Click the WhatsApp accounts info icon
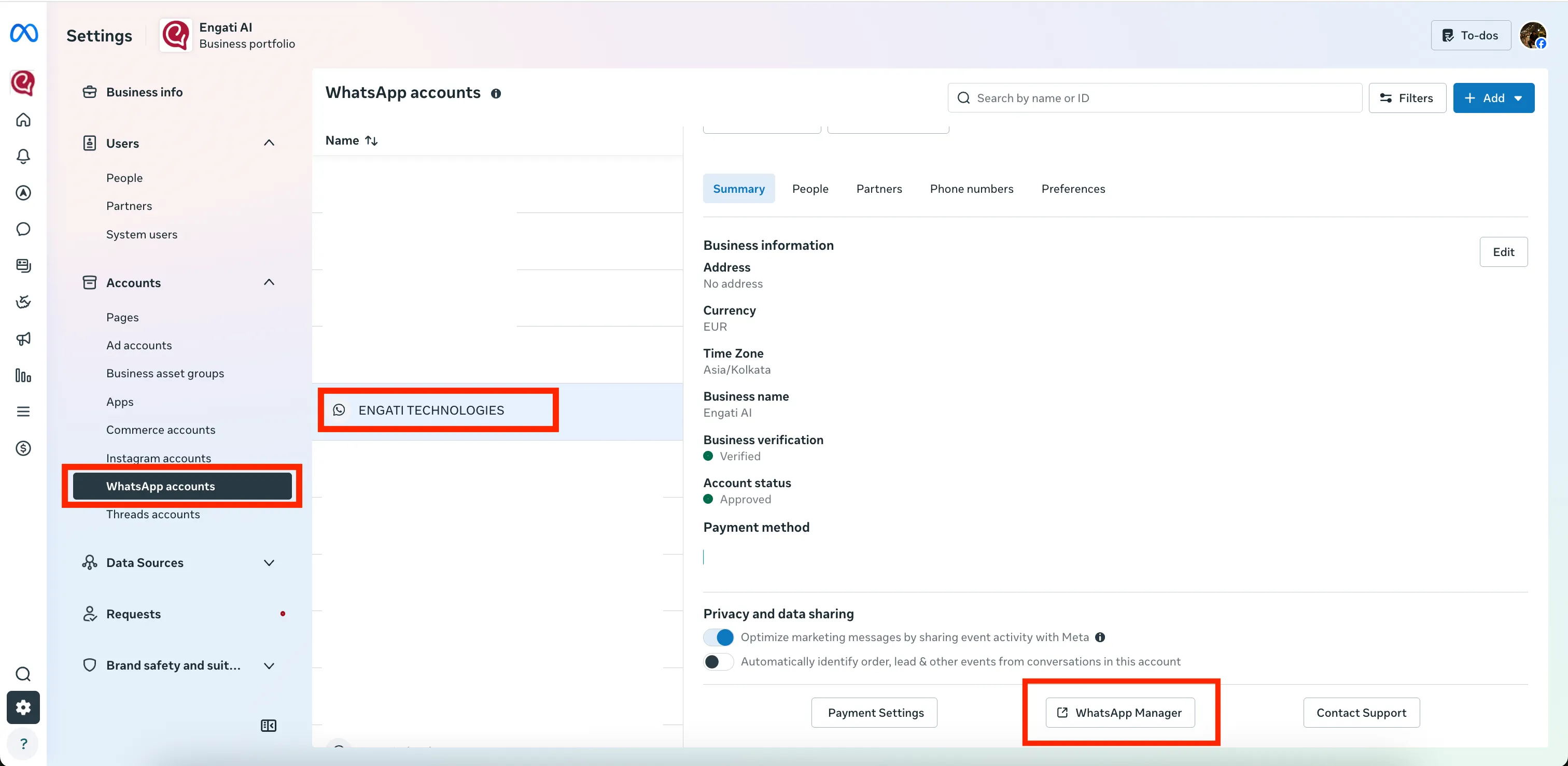This screenshot has width=1568, height=766. (496, 94)
